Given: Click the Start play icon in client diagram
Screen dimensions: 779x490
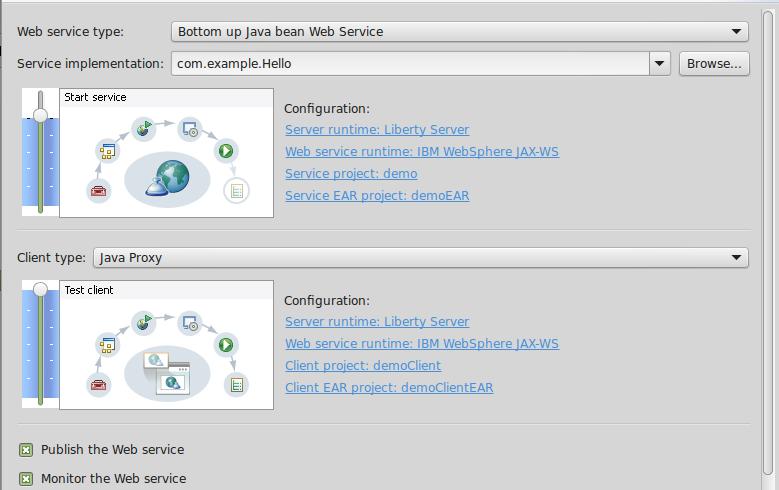Looking at the screenshot, I should click(226, 344).
